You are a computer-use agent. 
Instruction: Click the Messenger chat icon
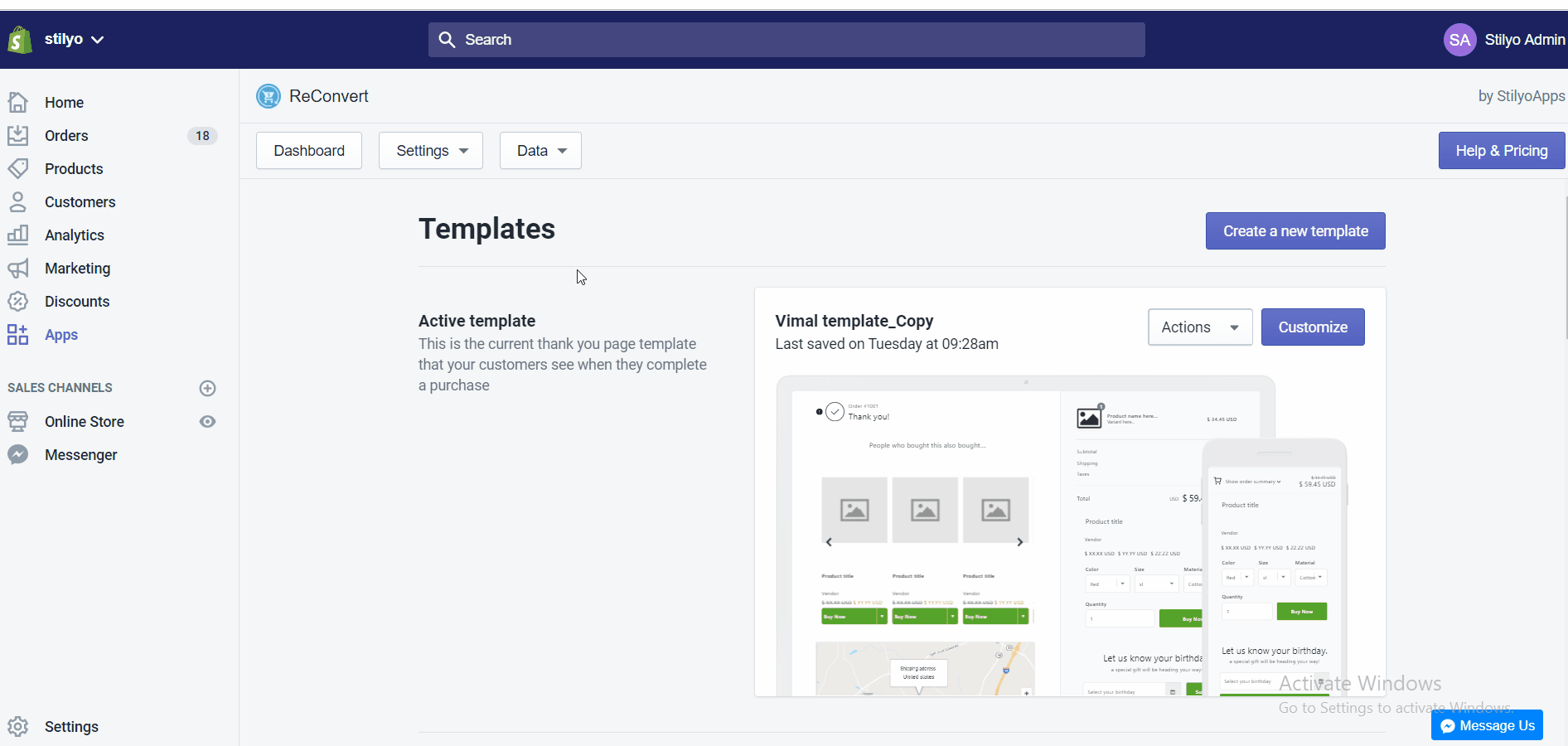coord(18,455)
